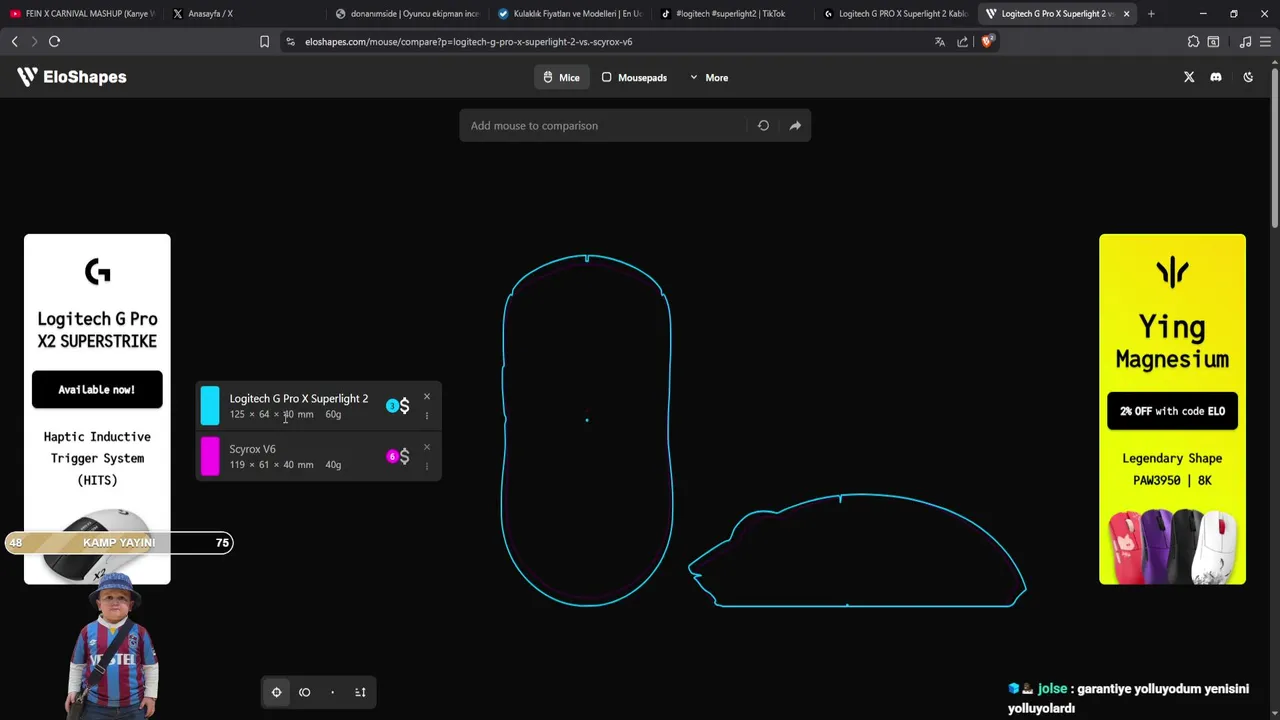This screenshot has width=1280, height=720.
Task: Focus the Add mouse to comparison field
Action: click(x=603, y=126)
